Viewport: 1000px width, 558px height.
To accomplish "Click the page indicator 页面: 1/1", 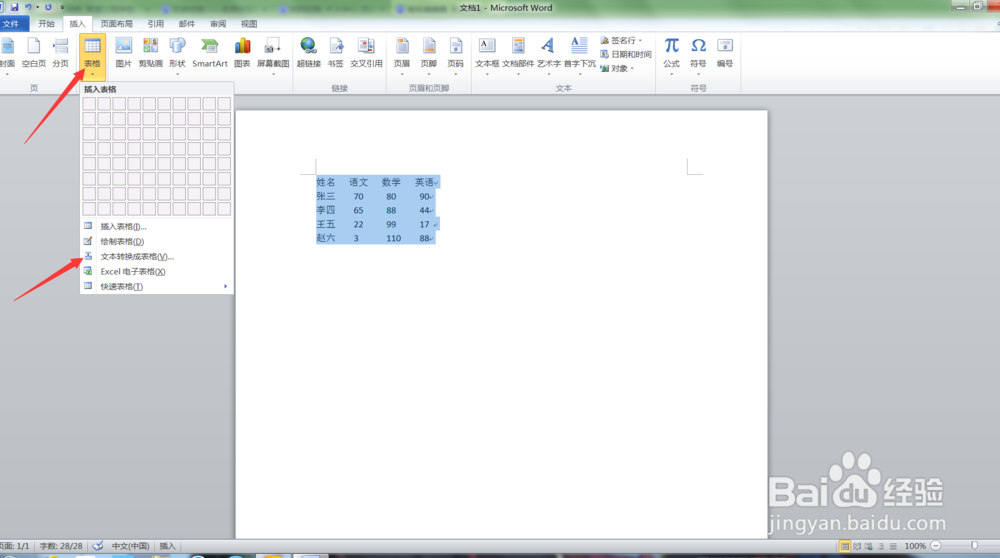I will pyautogui.click(x=15, y=546).
